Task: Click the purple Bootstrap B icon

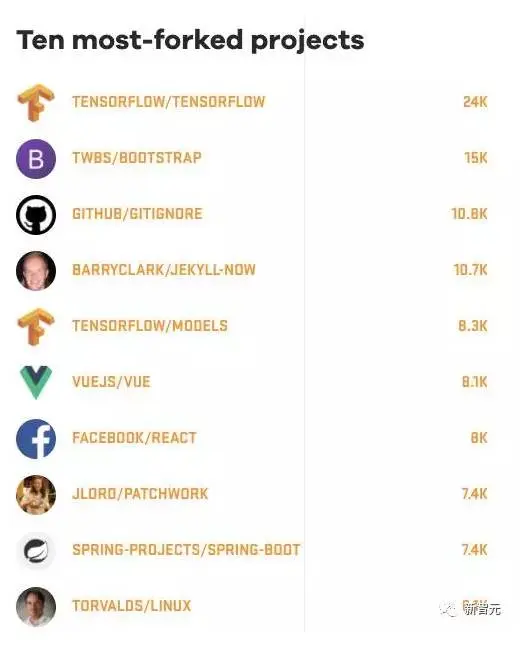Action: pos(36,159)
